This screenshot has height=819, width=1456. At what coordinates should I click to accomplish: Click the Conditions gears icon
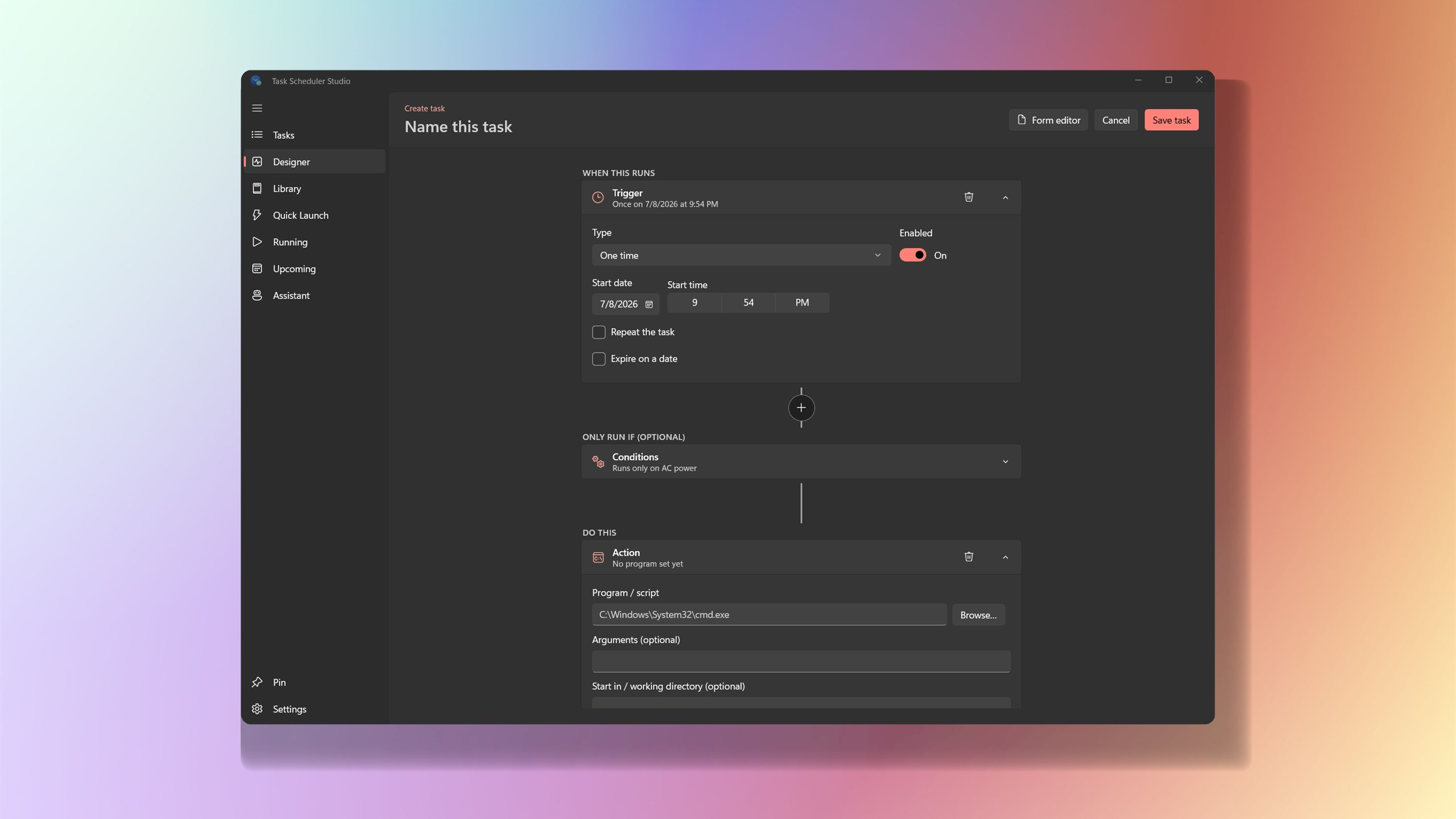(x=598, y=462)
